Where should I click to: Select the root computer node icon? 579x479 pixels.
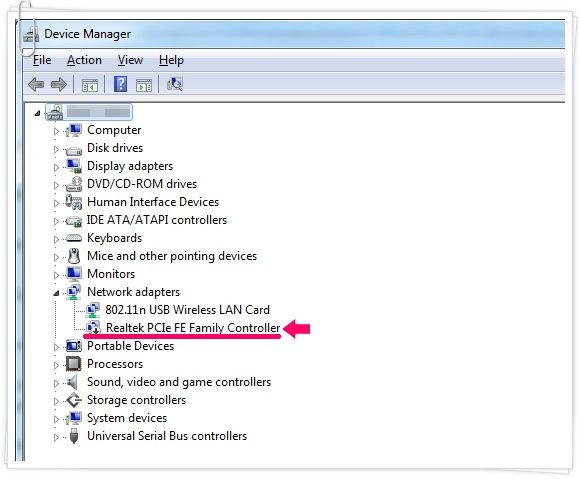click(54, 113)
